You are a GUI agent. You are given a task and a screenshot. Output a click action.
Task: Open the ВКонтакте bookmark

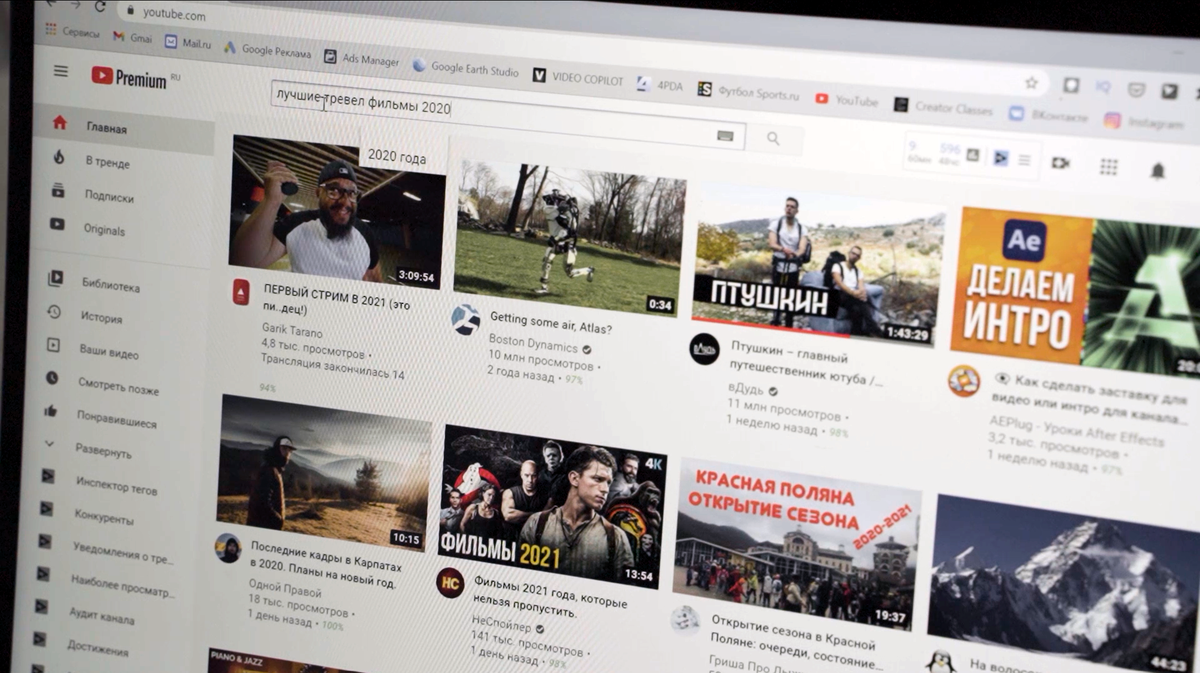pyautogui.click(x=1048, y=116)
